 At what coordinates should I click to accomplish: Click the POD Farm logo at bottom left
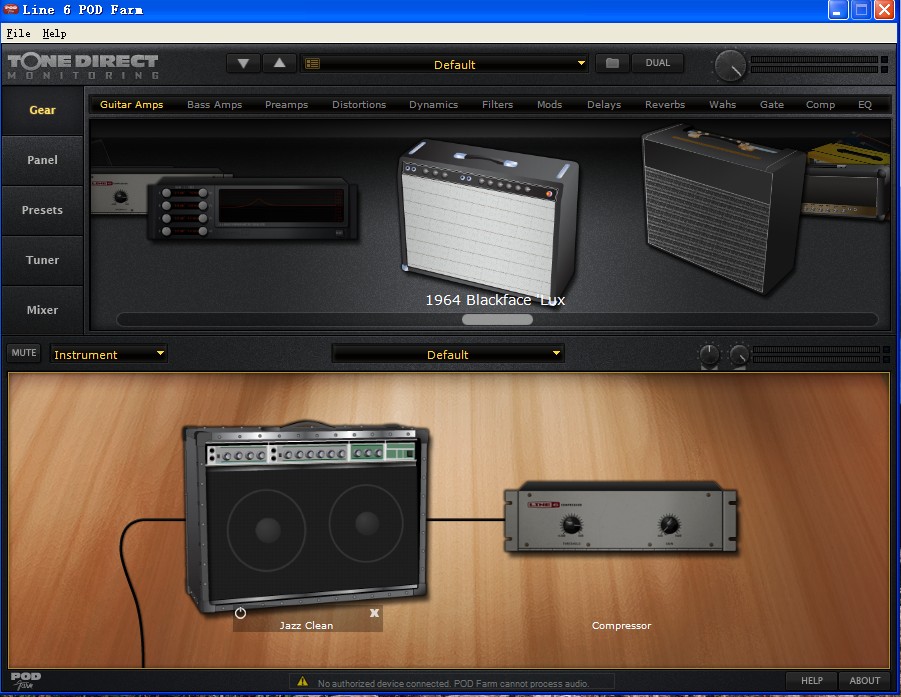pos(25,680)
